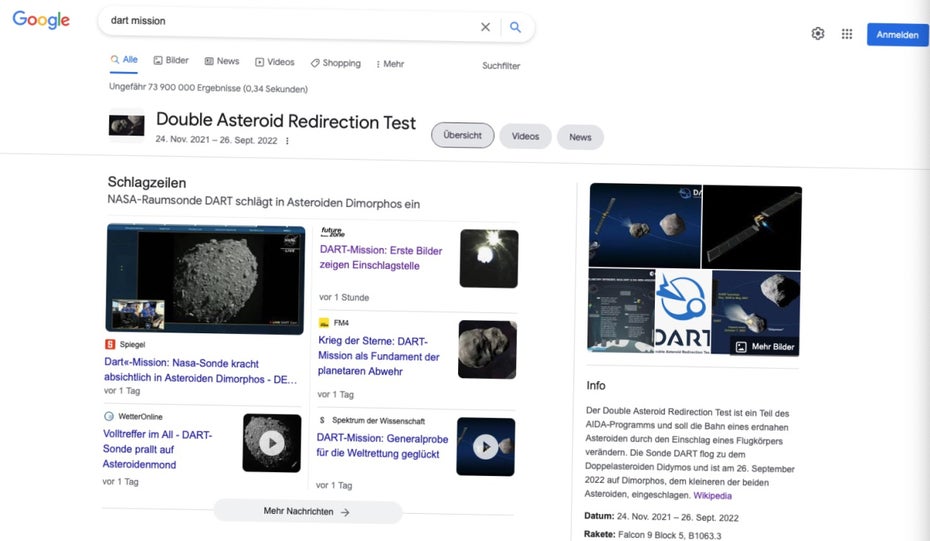Click the WetterOnline source icon

click(109, 416)
